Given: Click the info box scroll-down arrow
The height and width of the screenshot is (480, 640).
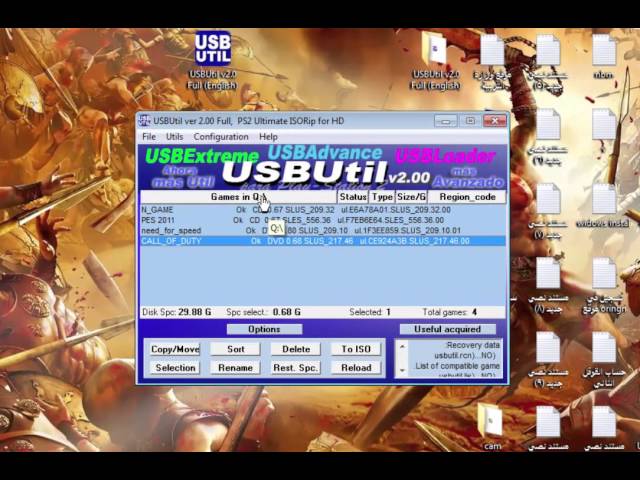Looking at the screenshot, I should pos(402,371).
